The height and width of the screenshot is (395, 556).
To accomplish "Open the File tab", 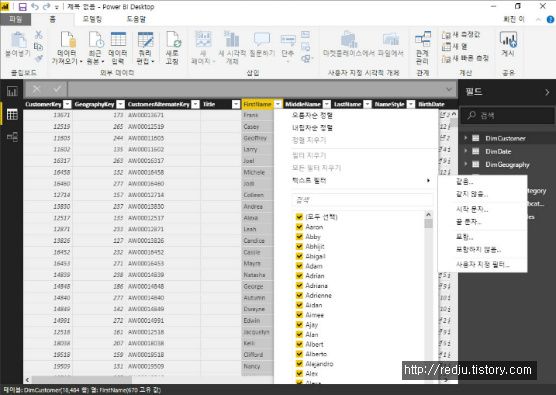I will point(15,19).
